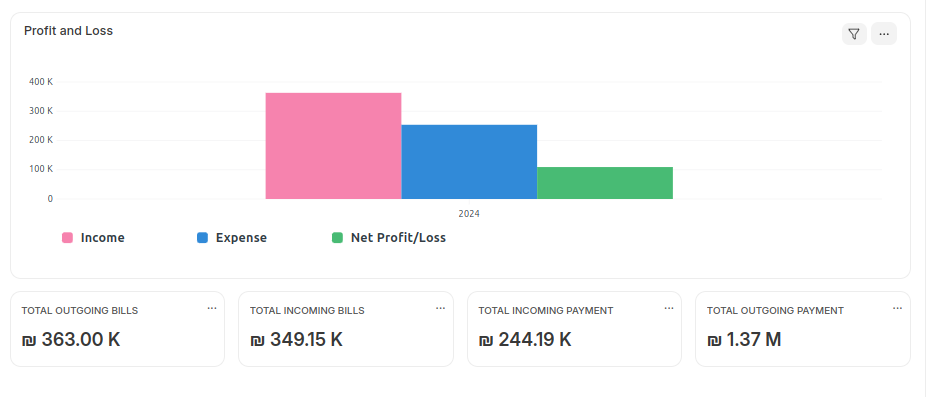The height and width of the screenshot is (397, 926).
Task: Click the green Net Profit/Loss legend swatch
Action: coord(337,238)
